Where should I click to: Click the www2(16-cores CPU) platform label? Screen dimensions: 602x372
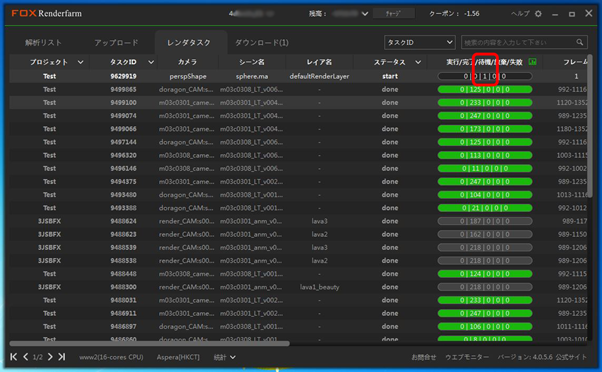tap(111, 357)
